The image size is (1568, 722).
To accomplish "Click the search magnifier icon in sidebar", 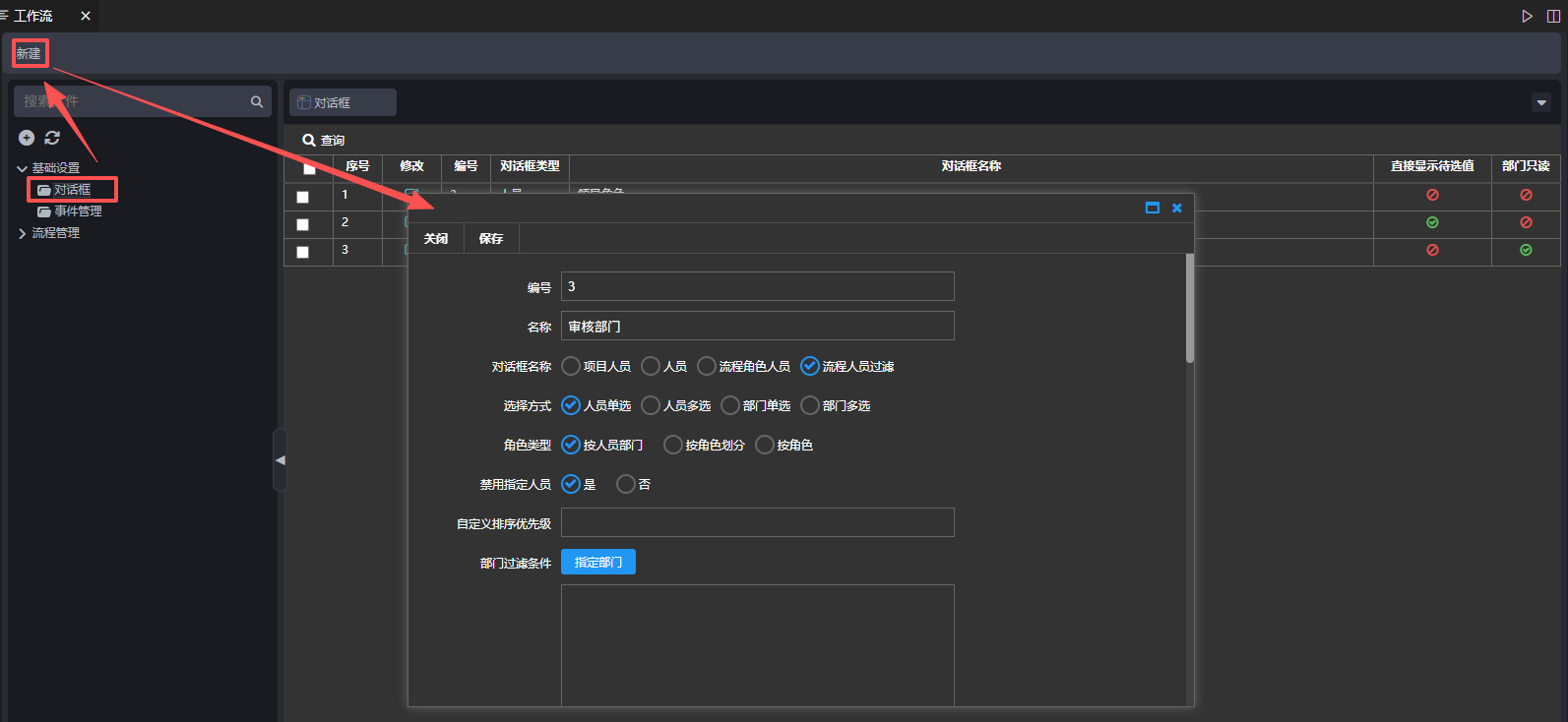I will (257, 101).
